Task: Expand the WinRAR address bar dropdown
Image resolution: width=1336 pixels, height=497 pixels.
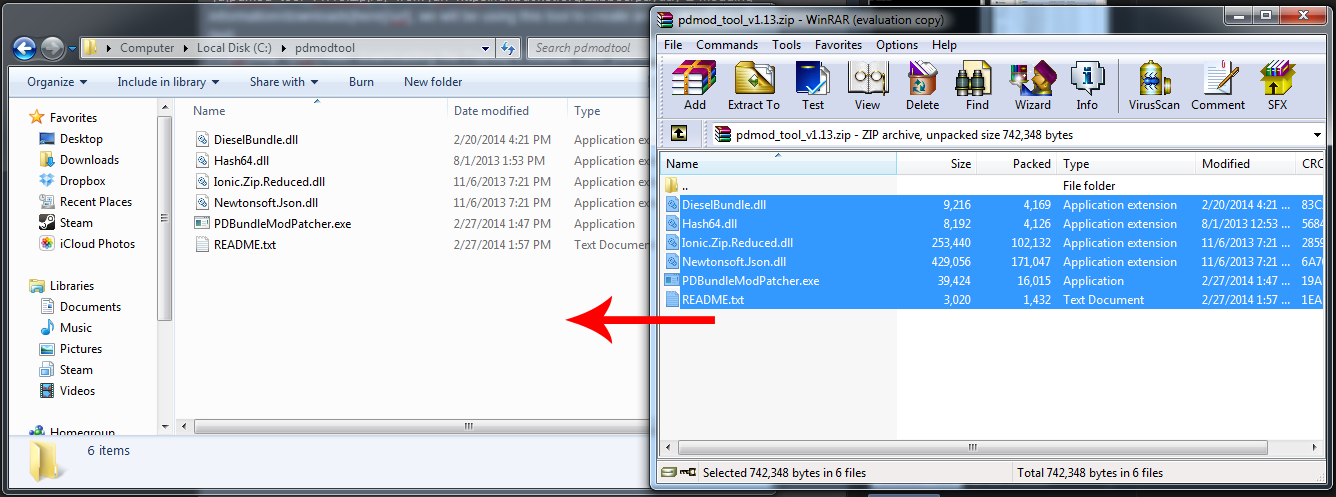Action: click(x=1317, y=134)
